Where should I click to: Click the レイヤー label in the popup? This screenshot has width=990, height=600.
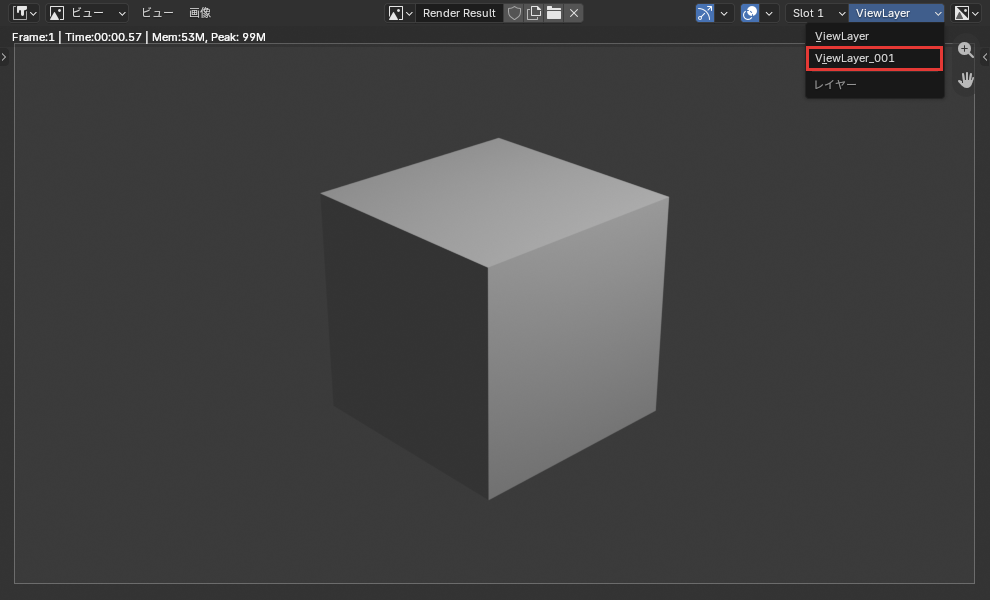point(835,84)
